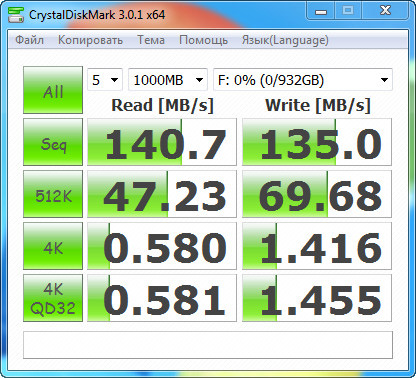The image size is (416, 378).
Task: Open the Тема menu
Action: click(151, 40)
